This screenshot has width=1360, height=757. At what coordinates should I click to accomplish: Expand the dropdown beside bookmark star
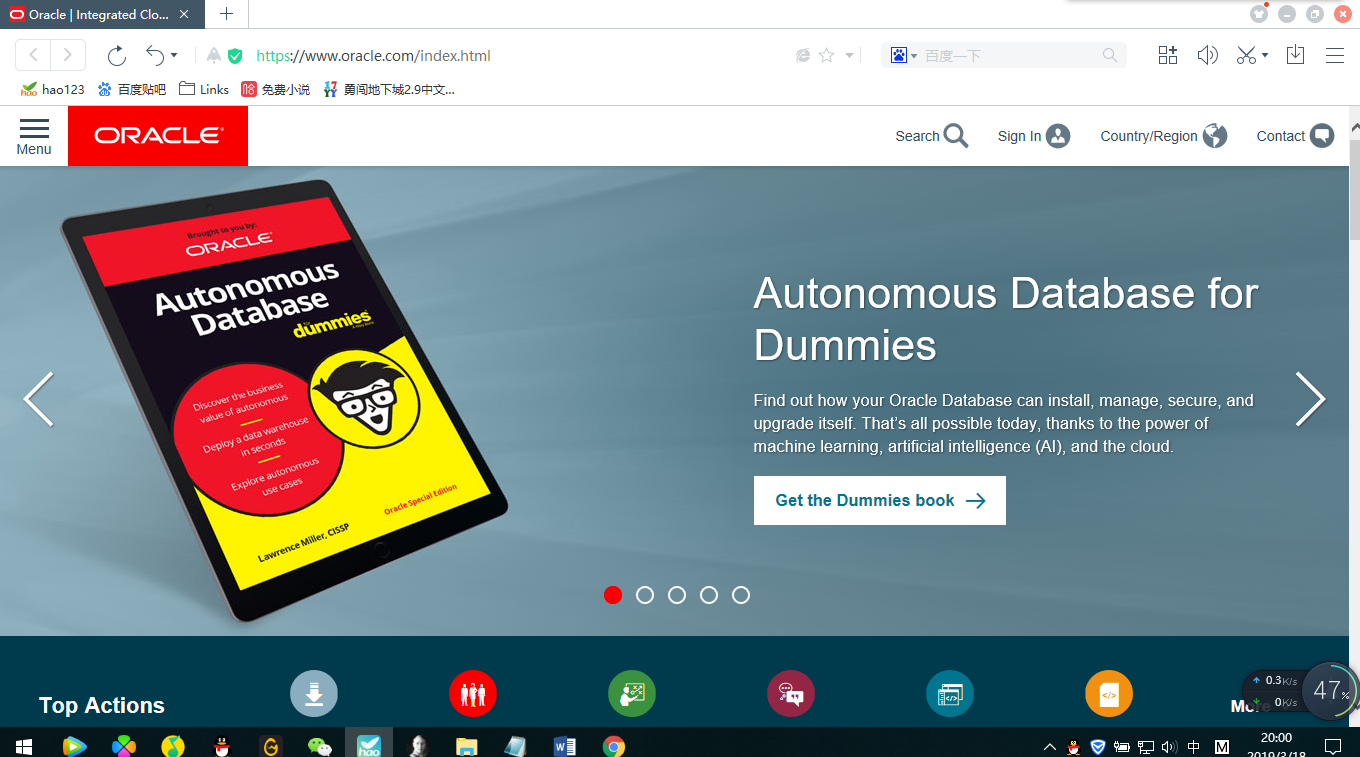pos(850,56)
